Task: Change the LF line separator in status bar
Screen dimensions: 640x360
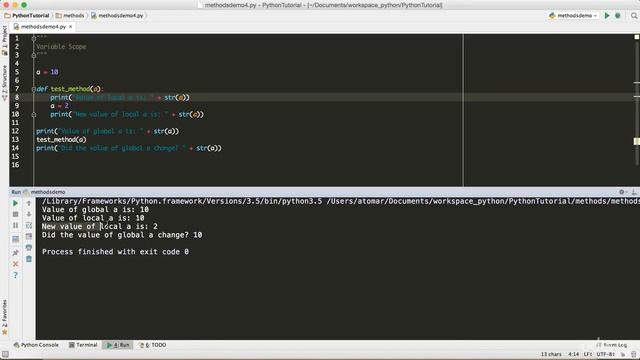Action: point(588,354)
